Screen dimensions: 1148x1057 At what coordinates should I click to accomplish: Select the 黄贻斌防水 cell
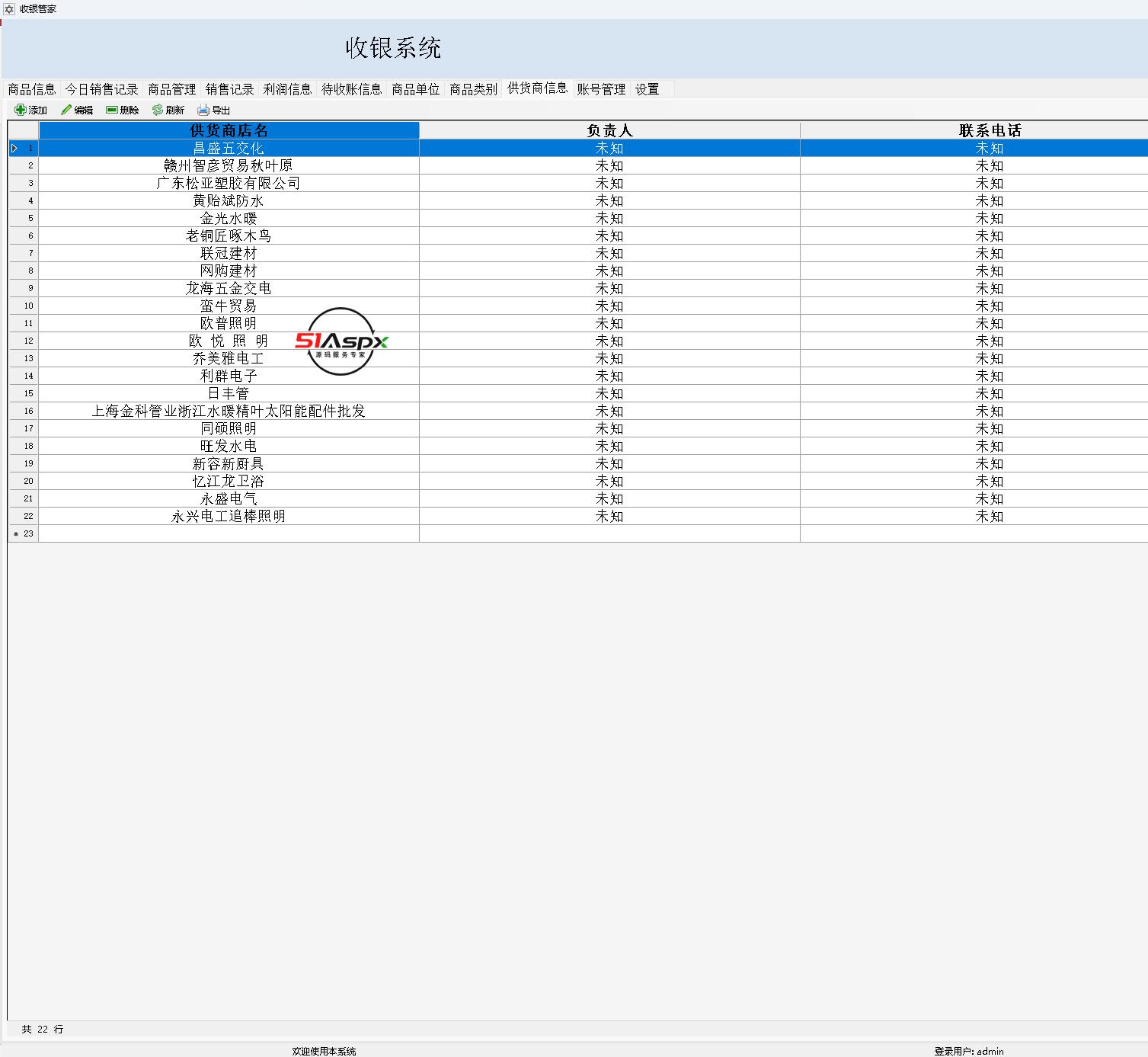[x=229, y=200]
